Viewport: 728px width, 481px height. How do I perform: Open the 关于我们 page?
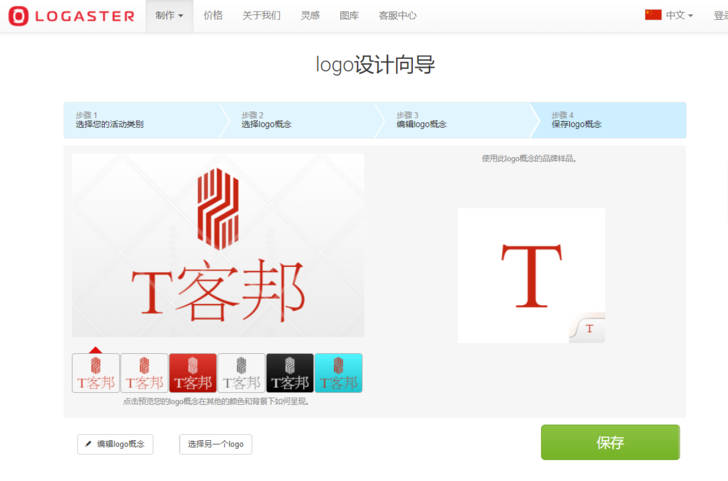(261, 16)
